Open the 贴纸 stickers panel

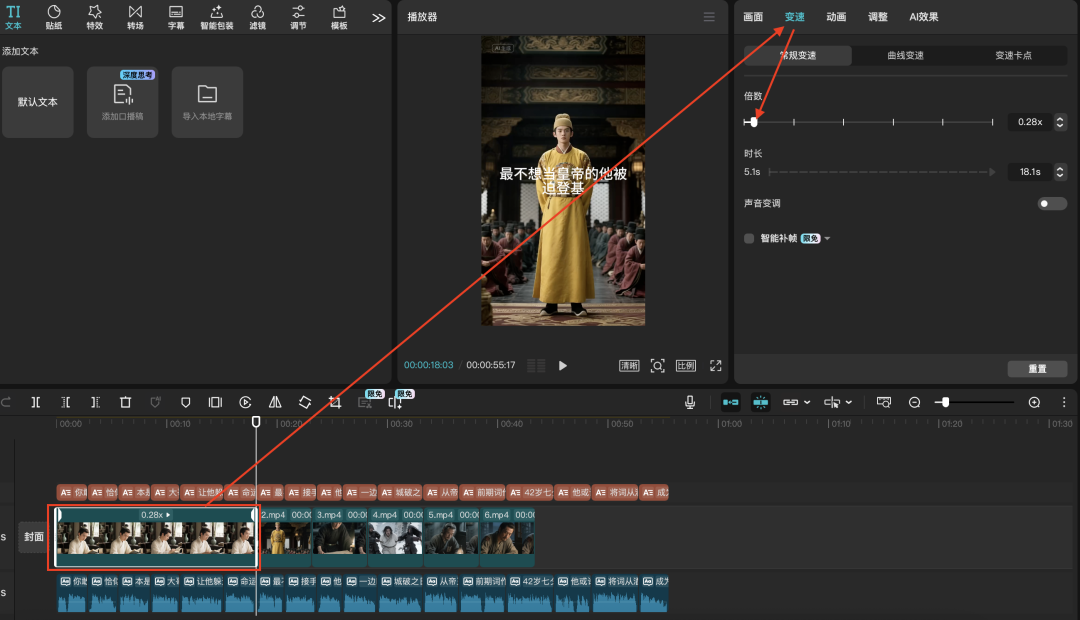(x=54, y=16)
